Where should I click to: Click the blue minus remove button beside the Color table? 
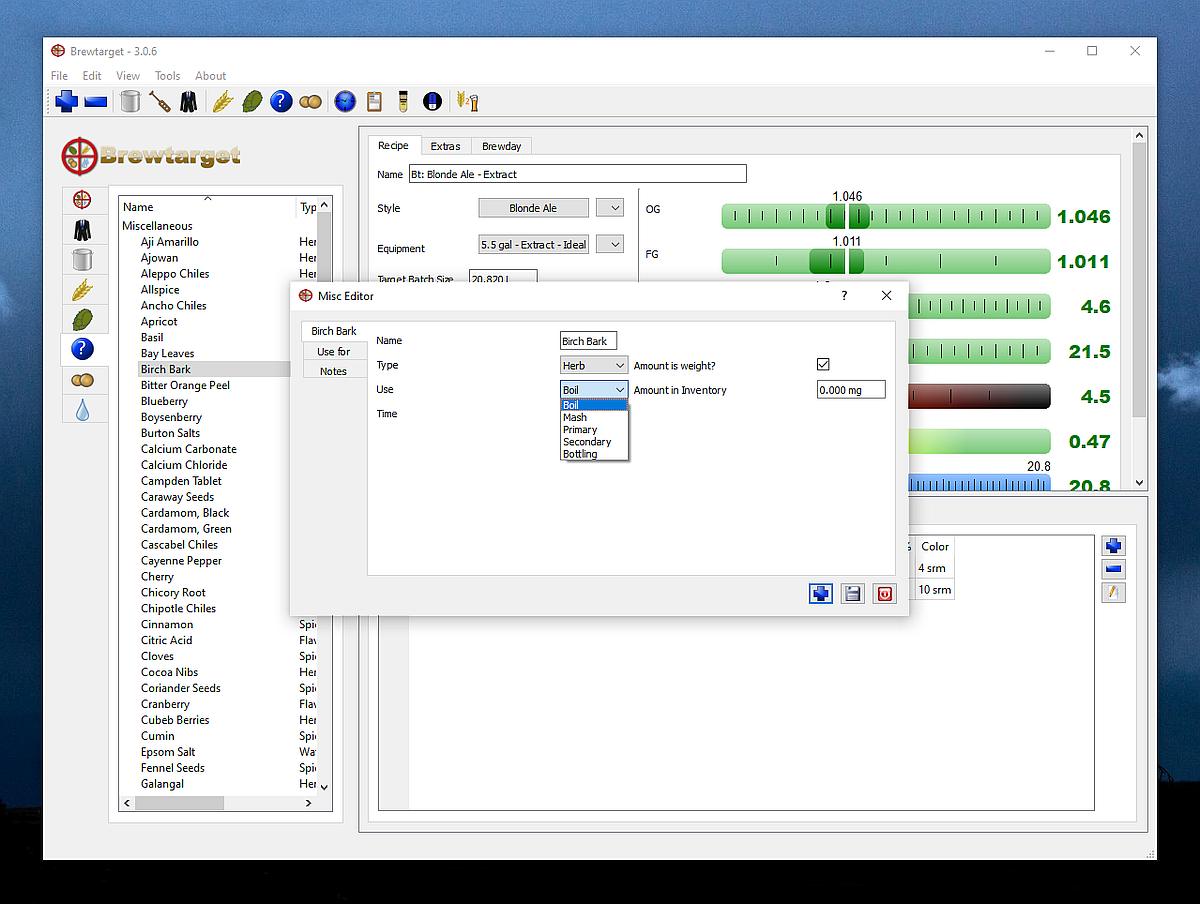pyautogui.click(x=1114, y=569)
